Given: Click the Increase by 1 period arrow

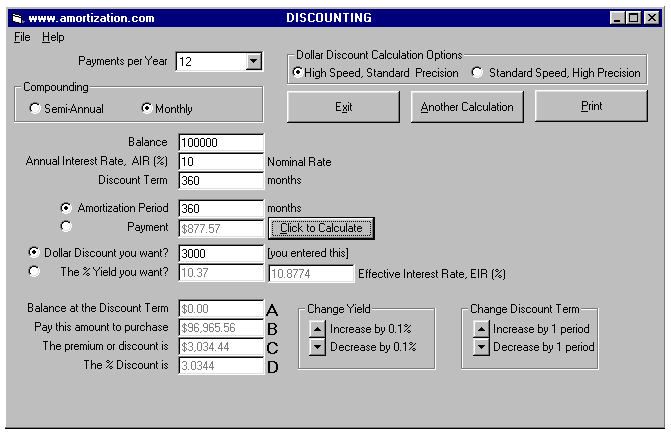Looking at the screenshot, I should pos(480,328).
